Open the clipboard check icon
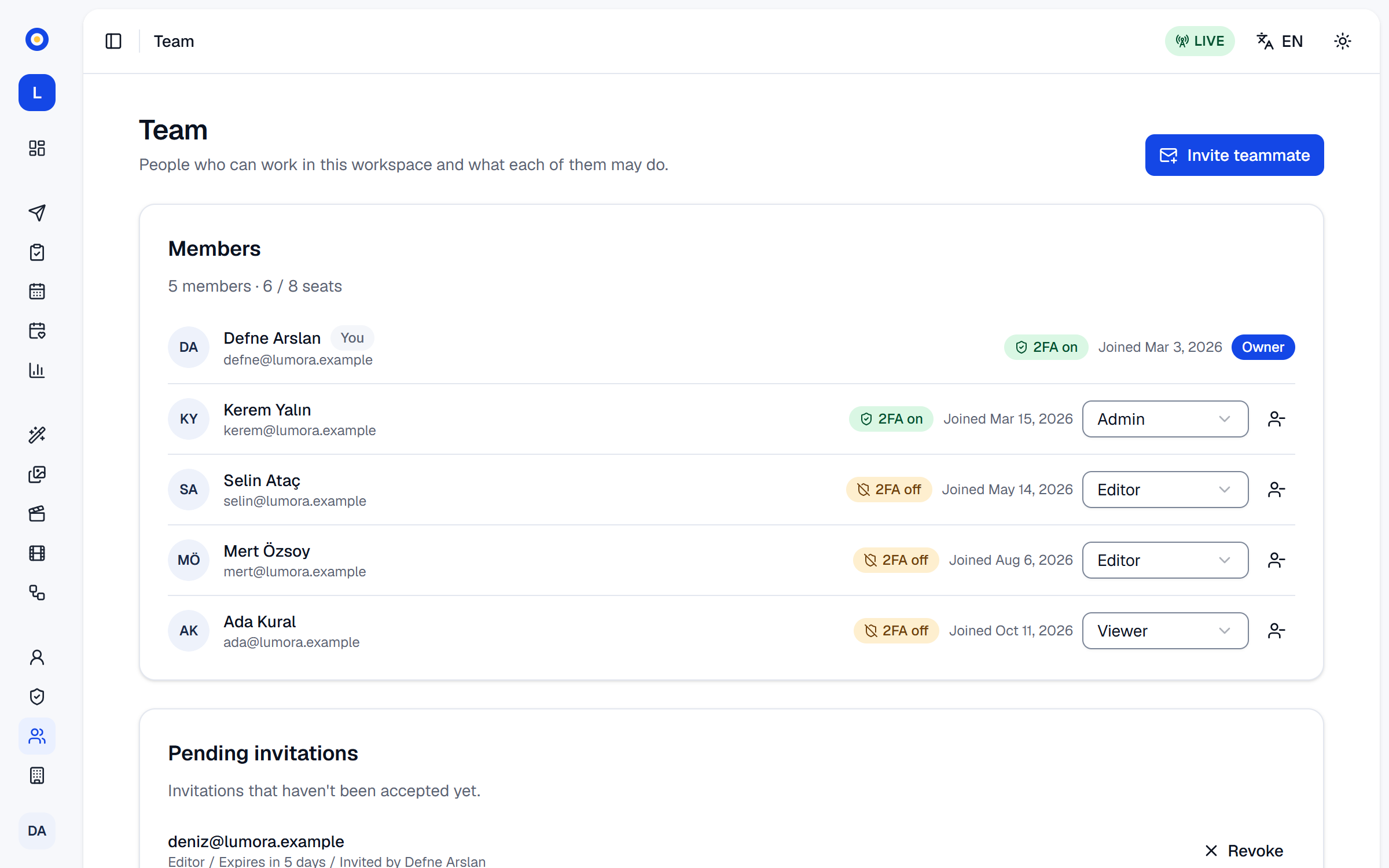 [37, 252]
